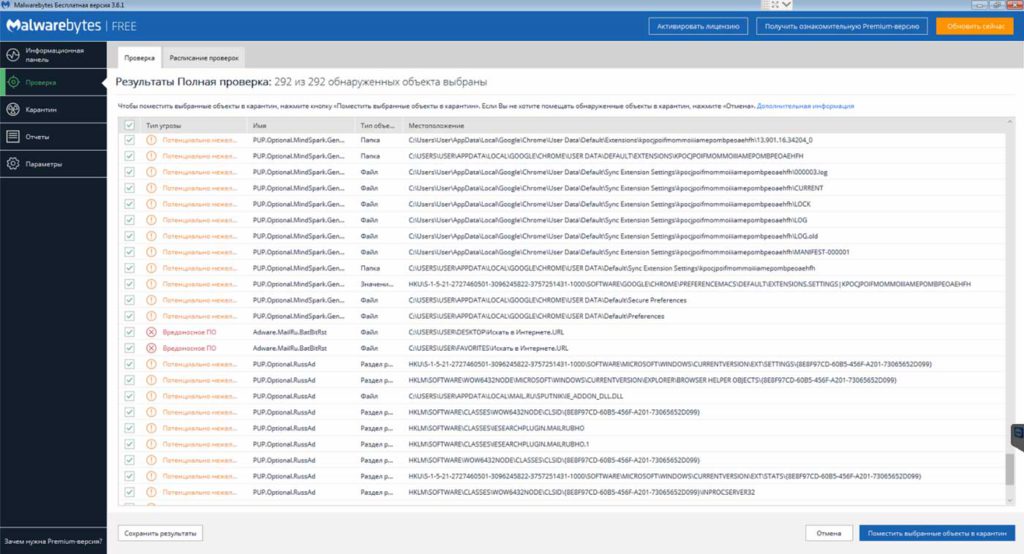Select Adware.MailRu.BatBitRst name in DESKTOP row
This screenshot has height=554, width=1024.
pyautogui.click(x=289, y=332)
